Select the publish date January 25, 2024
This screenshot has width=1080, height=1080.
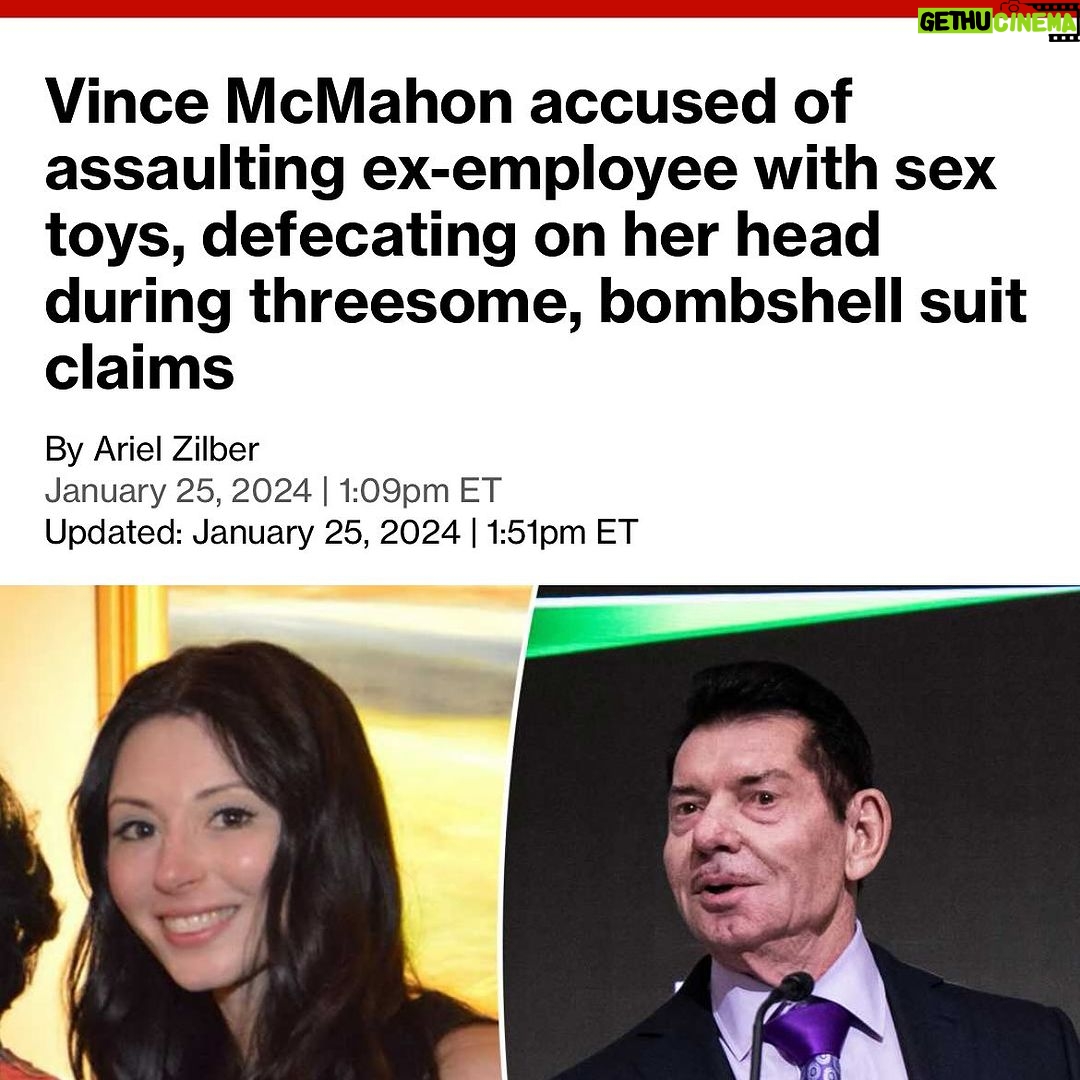pos(178,491)
